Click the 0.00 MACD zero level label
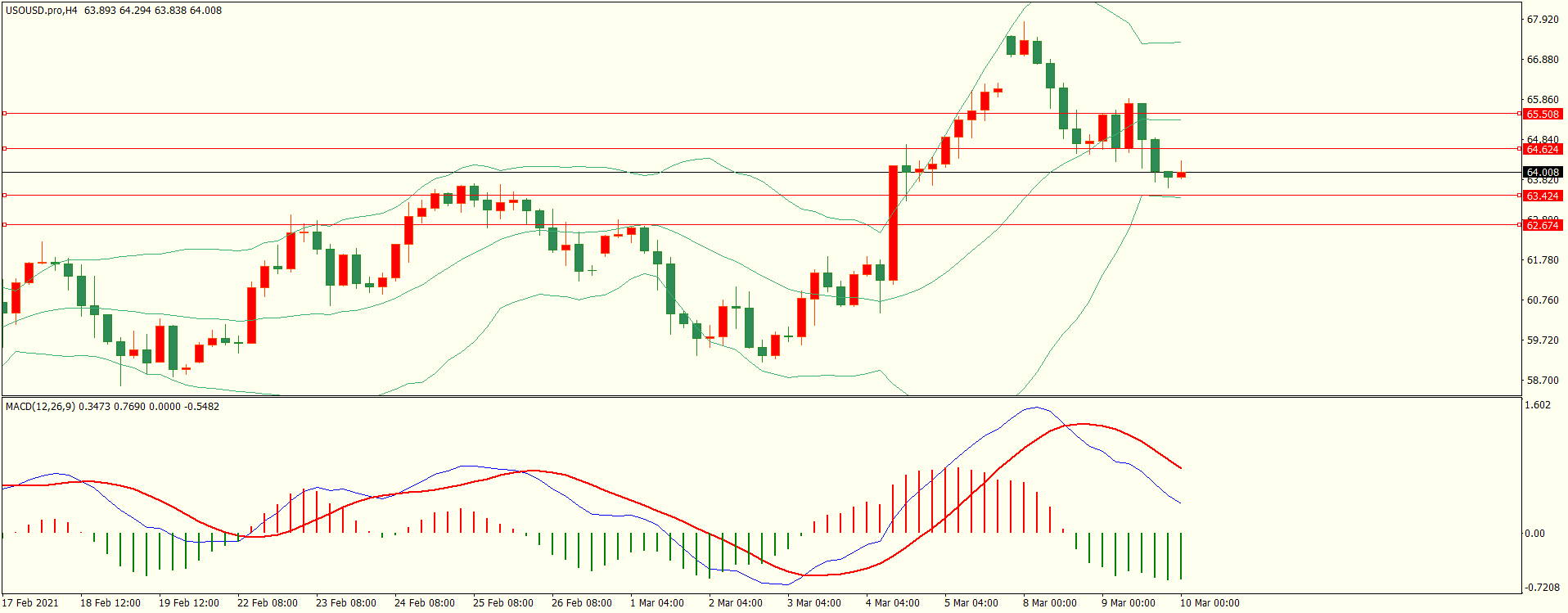The height and width of the screenshot is (613, 1568). 1534,534
